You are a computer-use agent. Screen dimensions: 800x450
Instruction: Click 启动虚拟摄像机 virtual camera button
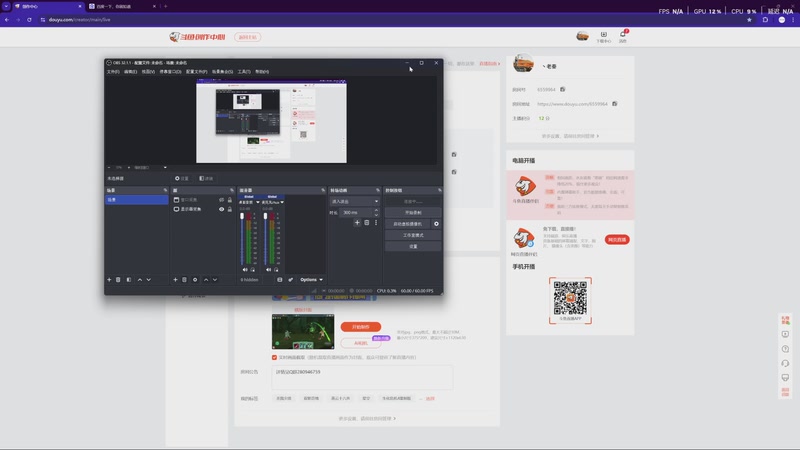tap(408, 224)
